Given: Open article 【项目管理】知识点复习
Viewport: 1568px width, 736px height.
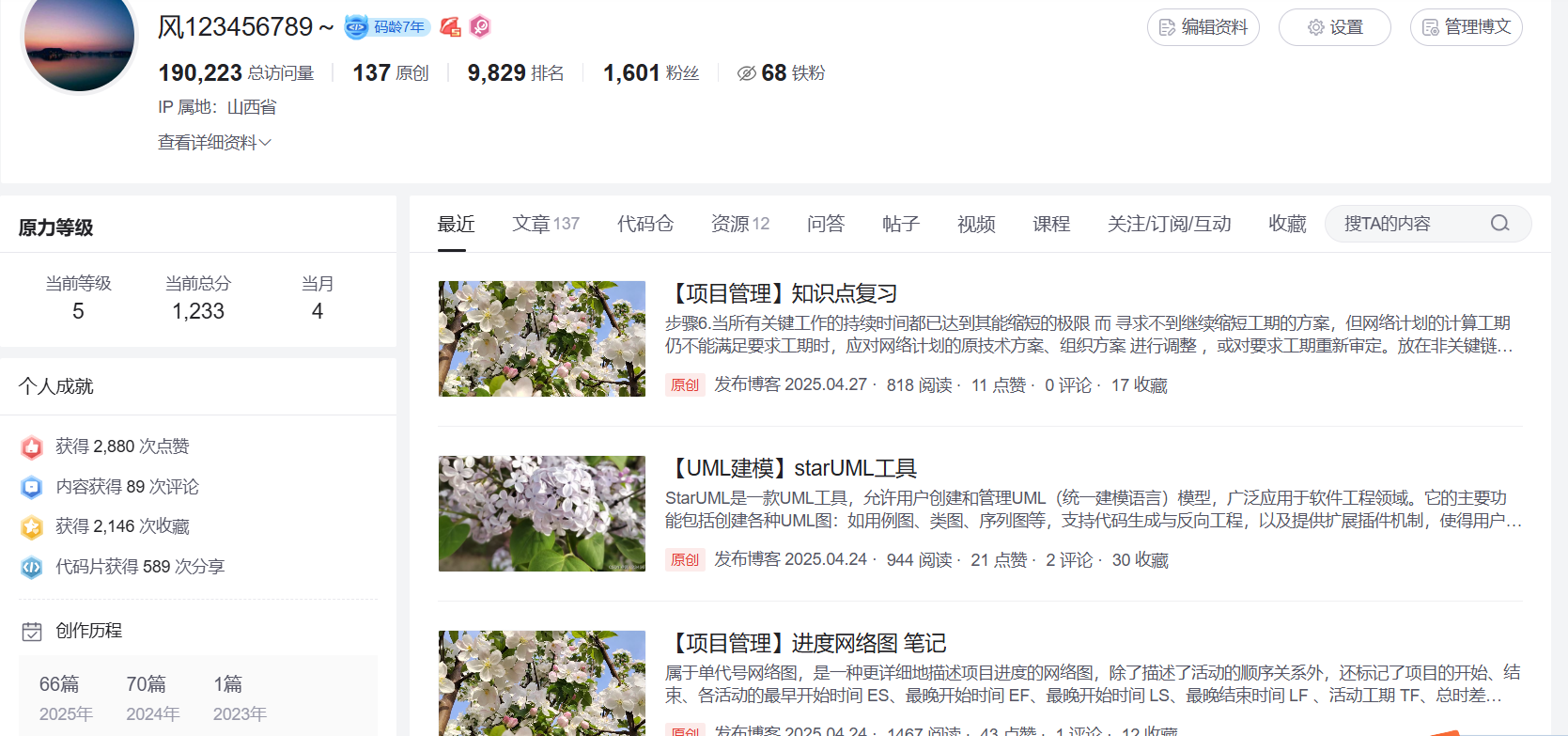Looking at the screenshot, I should 782,293.
